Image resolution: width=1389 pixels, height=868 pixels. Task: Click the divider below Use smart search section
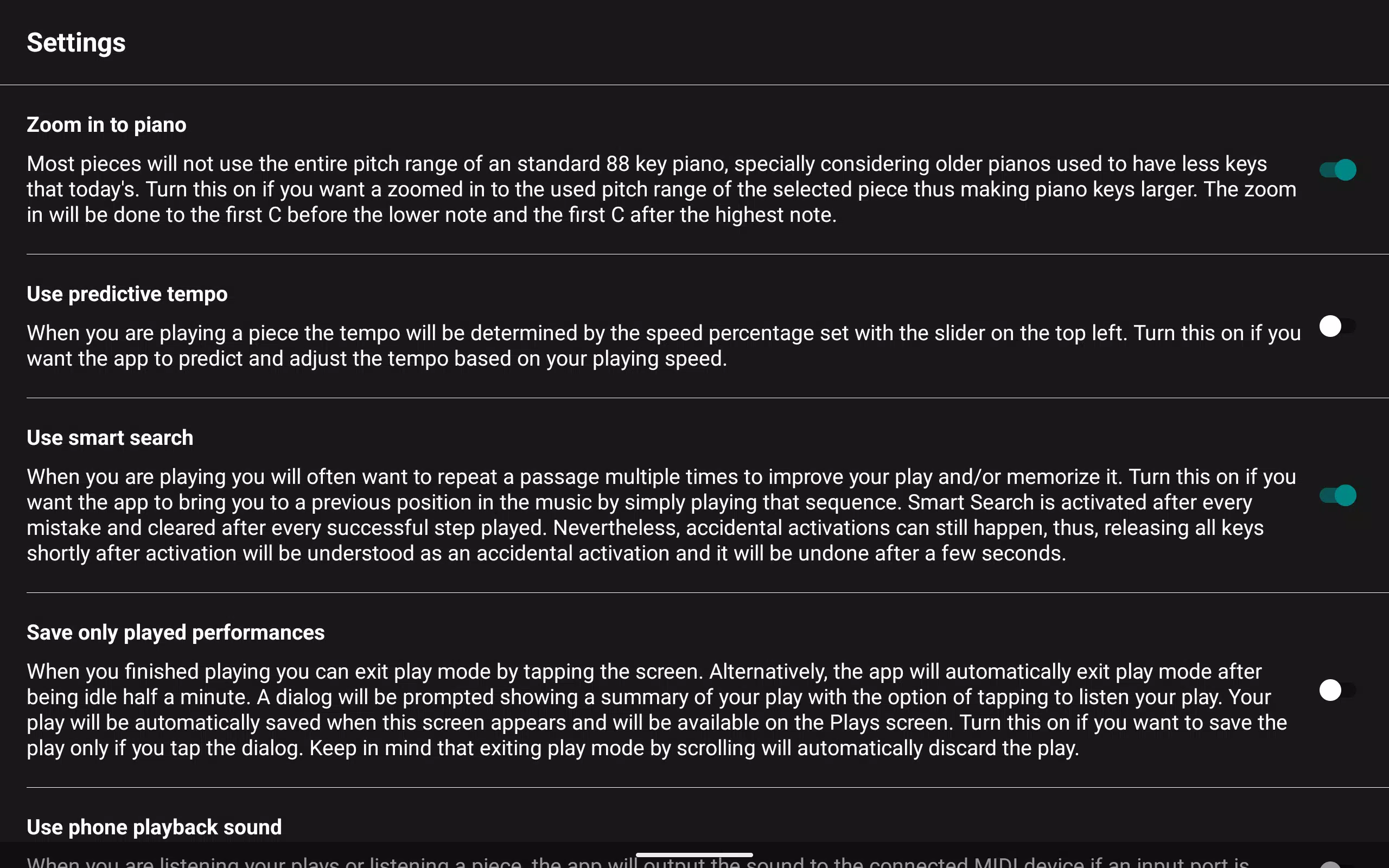tap(706, 592)
